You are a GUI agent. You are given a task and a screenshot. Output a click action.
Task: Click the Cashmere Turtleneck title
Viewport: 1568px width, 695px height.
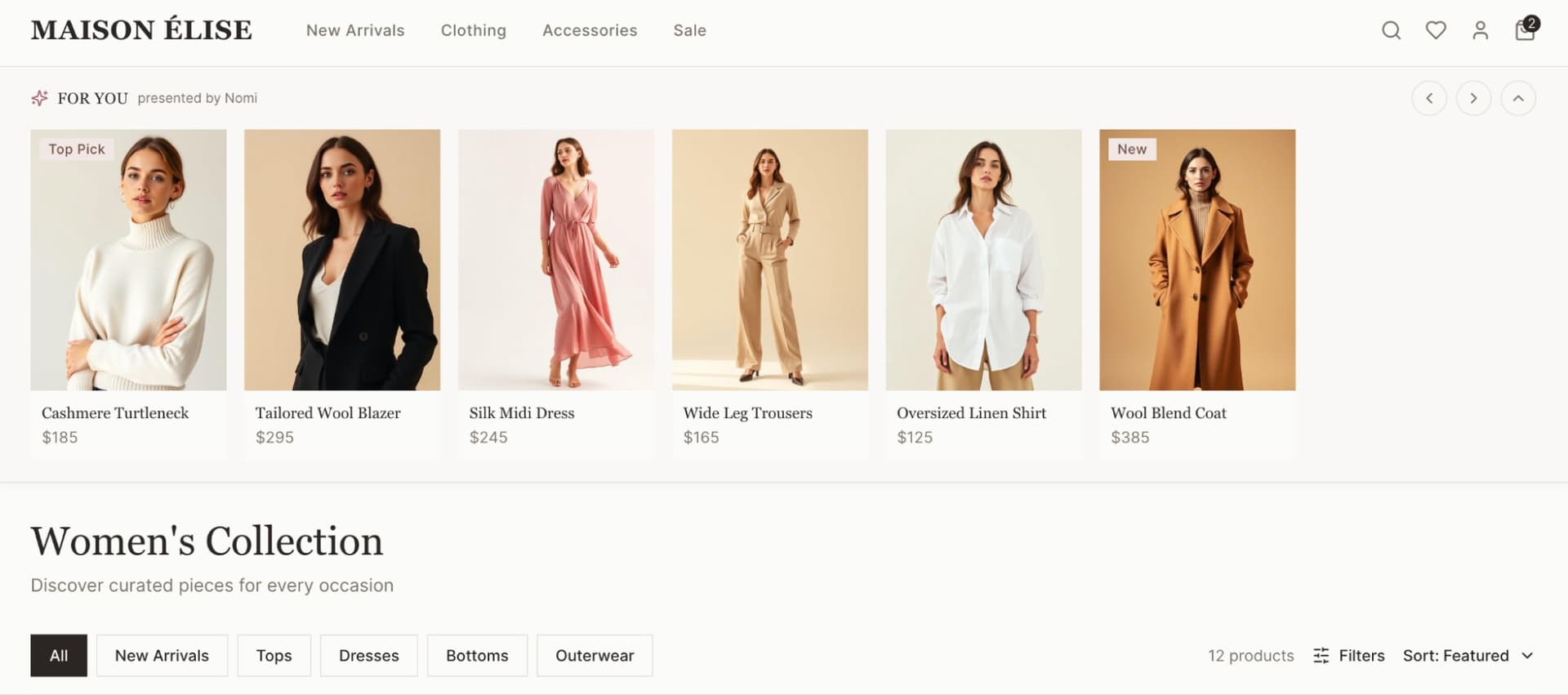tap(115, 413)
